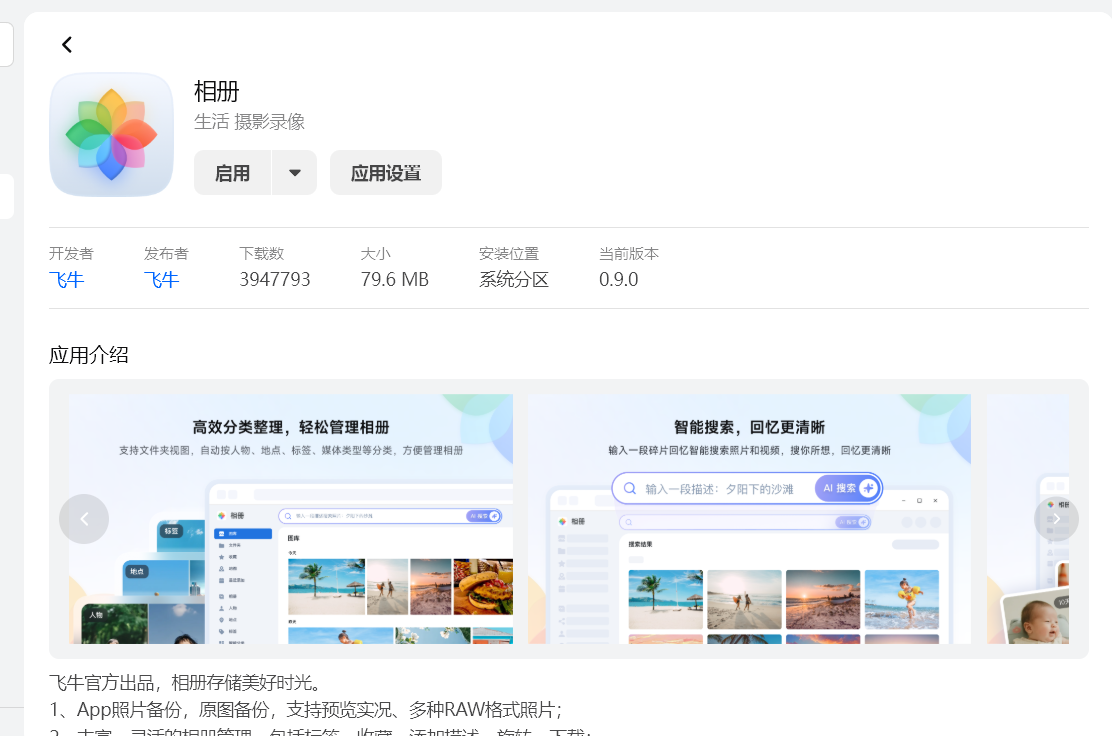Image resolution: width=1112 pixels, height=736 pixels.
Task: Click the download count 3947793
Action: pyautogui.click(x=274, y=280)
